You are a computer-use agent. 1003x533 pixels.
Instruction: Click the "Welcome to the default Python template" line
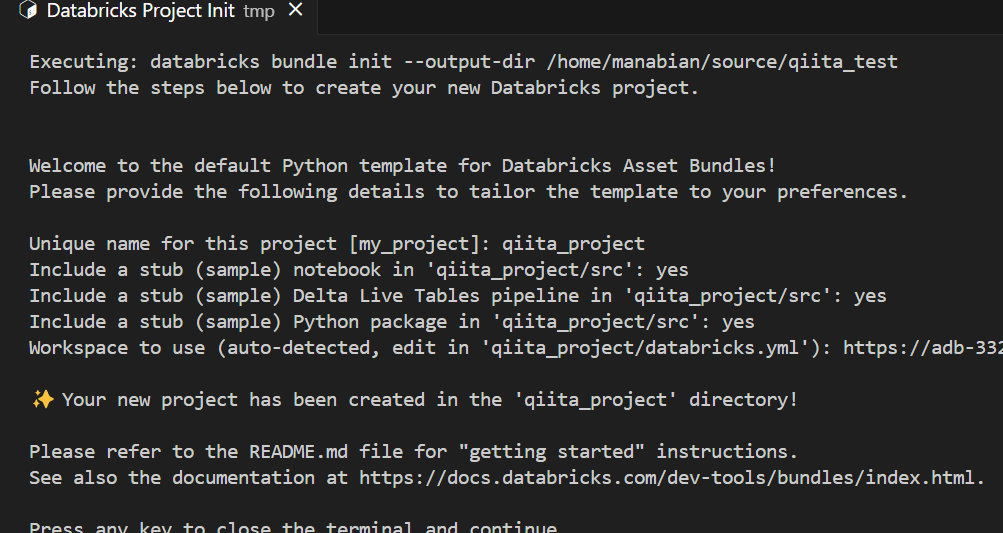click(402, 166)
